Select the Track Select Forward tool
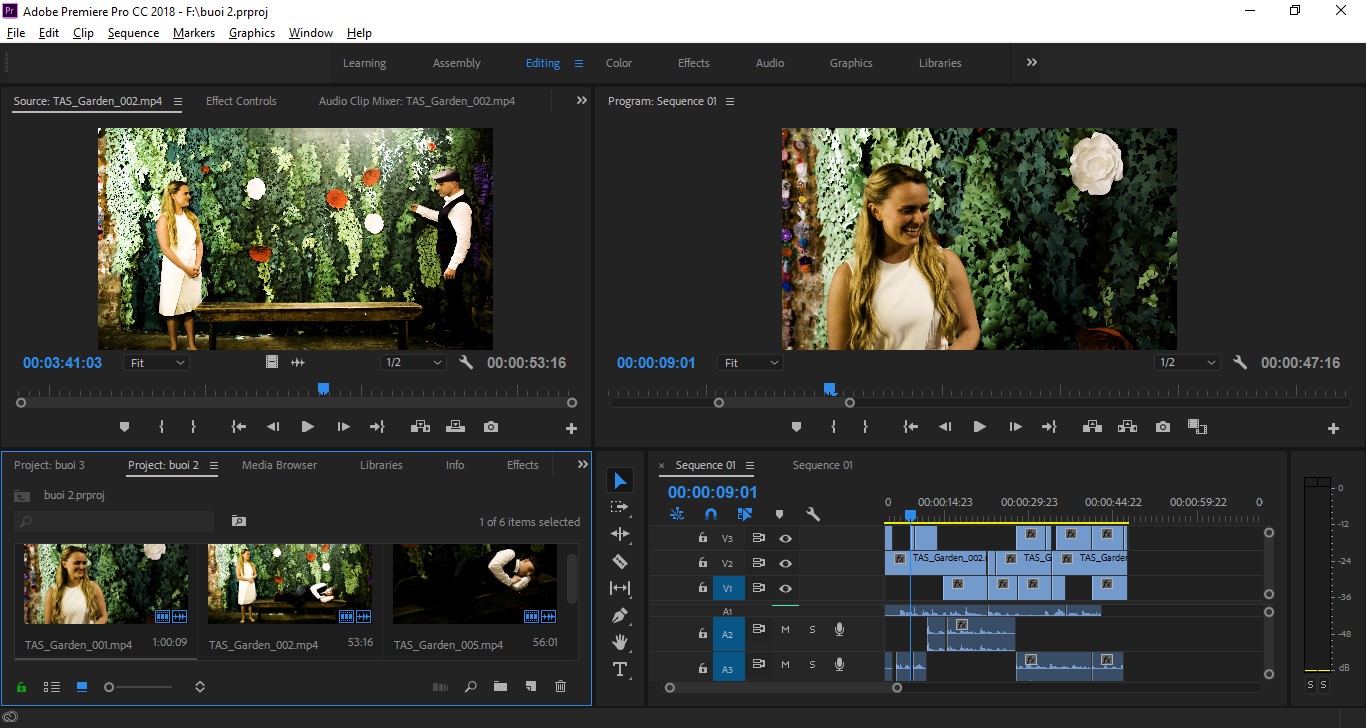The image size is (1366, 728). [x=620, y=507]
